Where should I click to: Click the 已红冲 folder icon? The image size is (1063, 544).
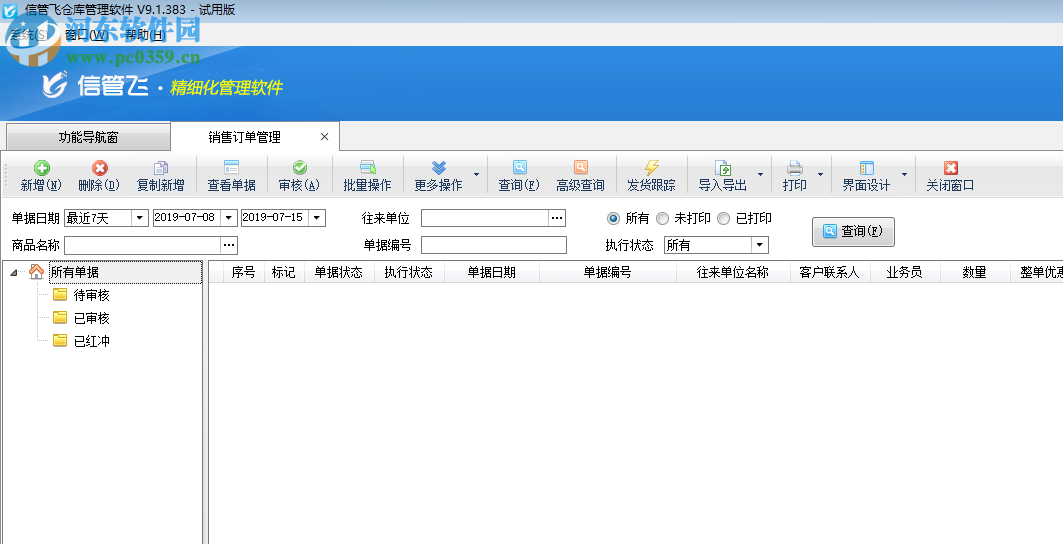[60, 341]
